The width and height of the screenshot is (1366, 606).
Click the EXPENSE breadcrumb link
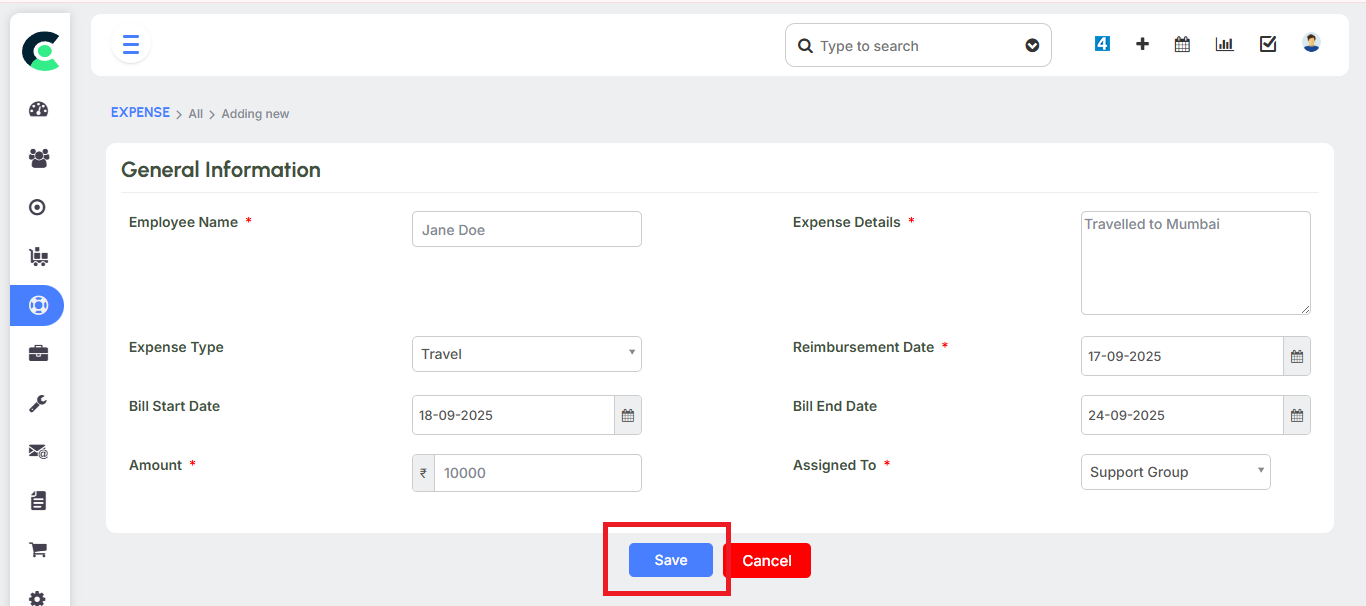(x=140, y=112)
